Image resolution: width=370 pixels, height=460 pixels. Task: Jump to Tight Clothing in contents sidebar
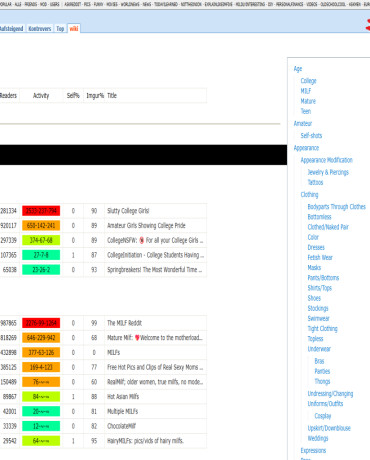[x=322, y=329]
